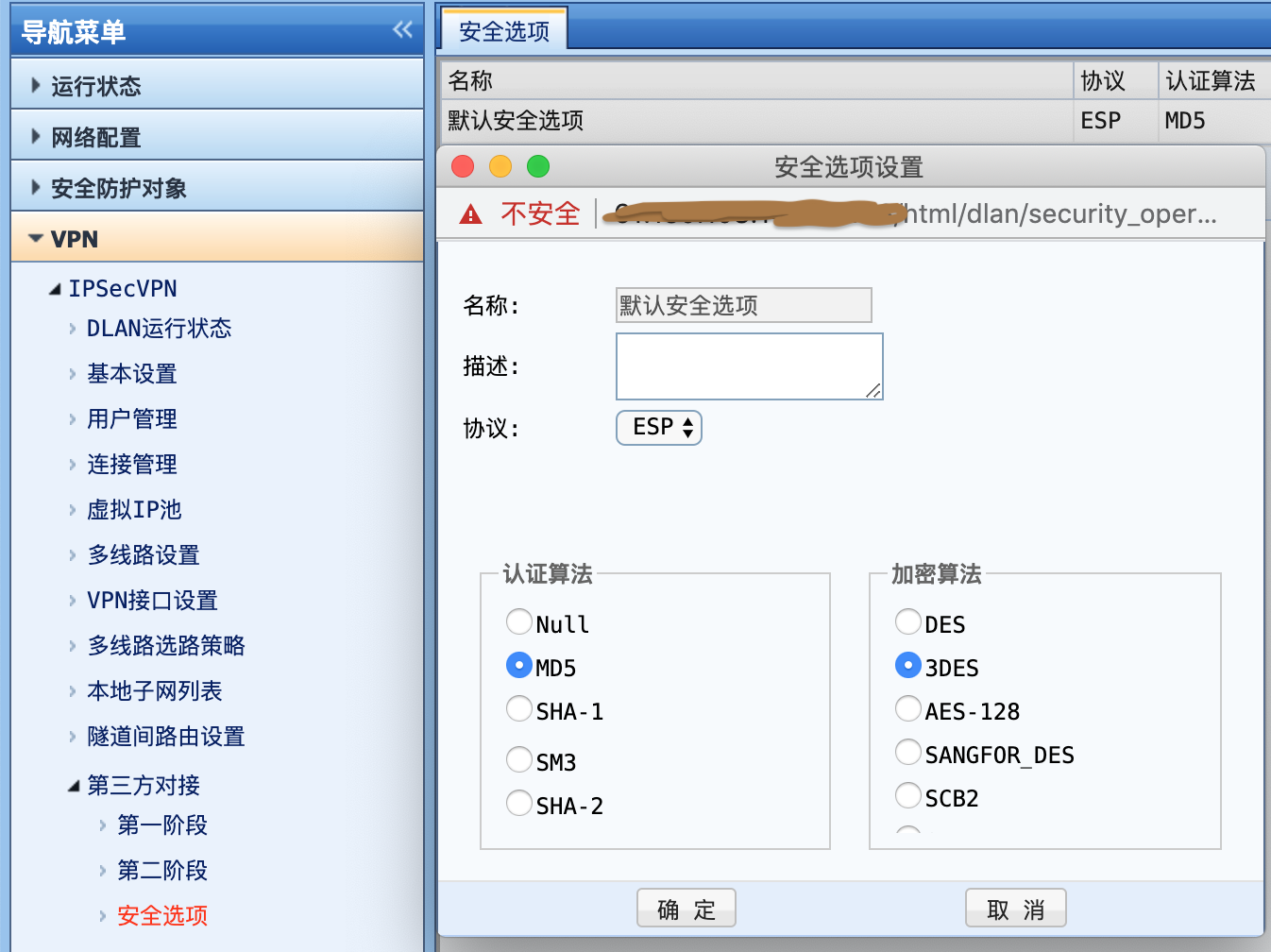Click the red close dot of dialog
The height and width of the screenshot is (952, 1271).
point(463,167)
